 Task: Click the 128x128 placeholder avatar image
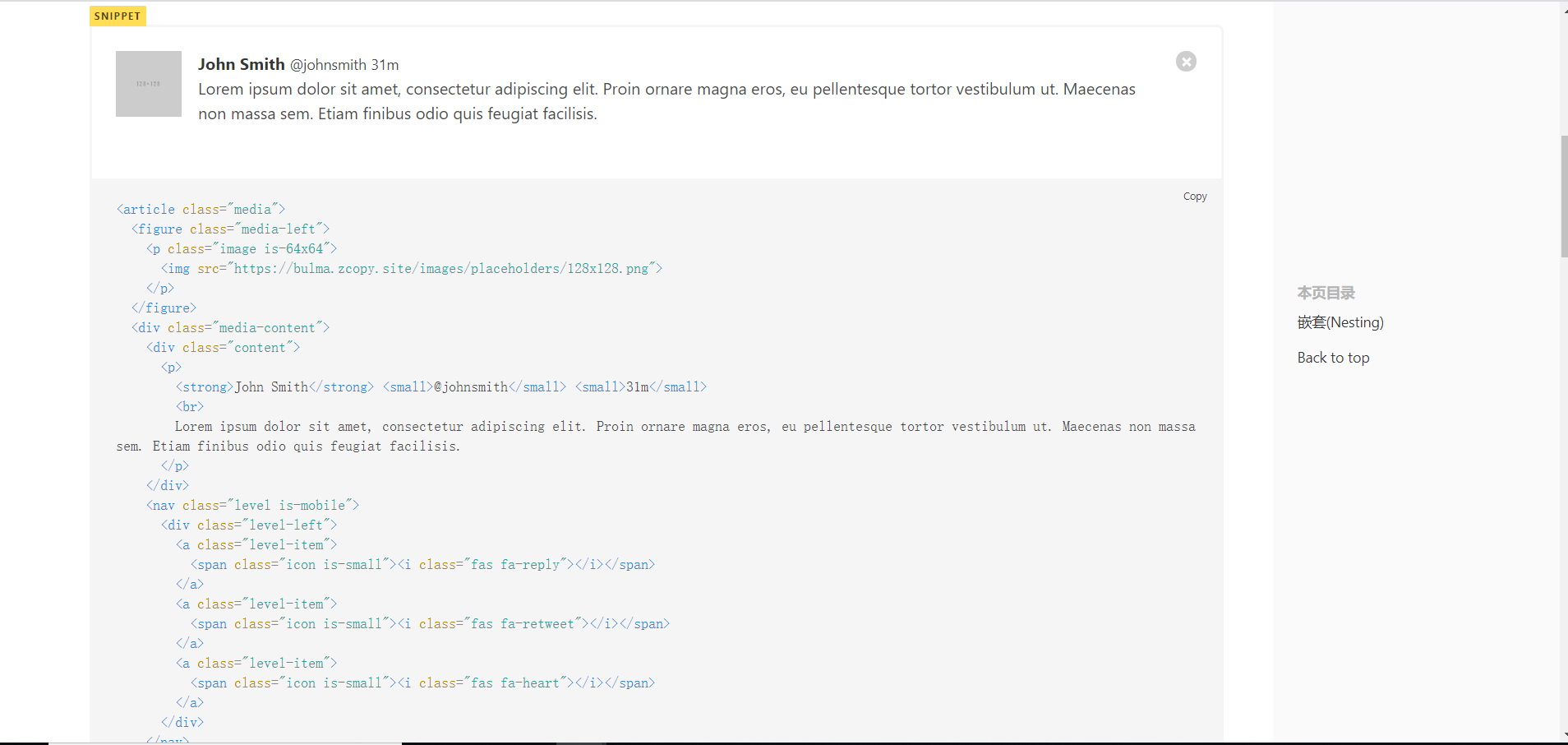[149, 84]
